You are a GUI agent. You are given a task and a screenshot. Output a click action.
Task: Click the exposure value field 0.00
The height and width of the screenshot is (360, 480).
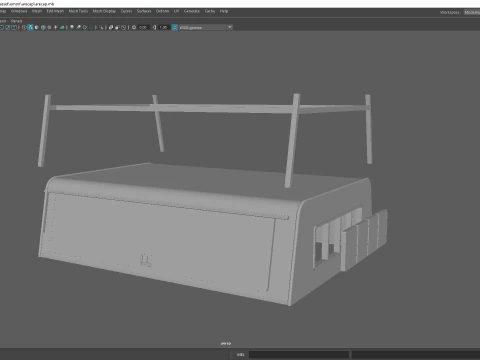tap(143, 27)
